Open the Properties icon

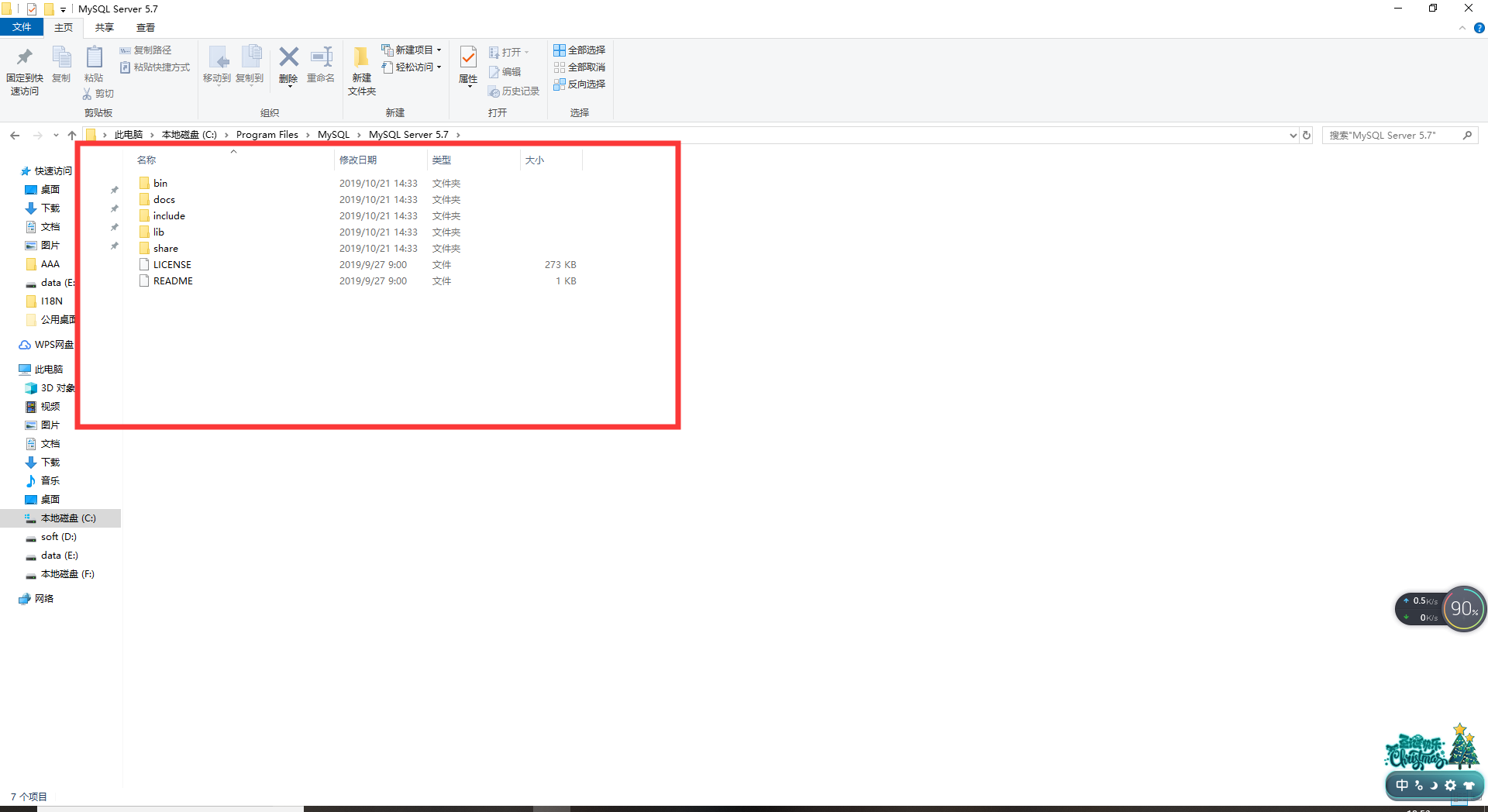pos(468,57)
